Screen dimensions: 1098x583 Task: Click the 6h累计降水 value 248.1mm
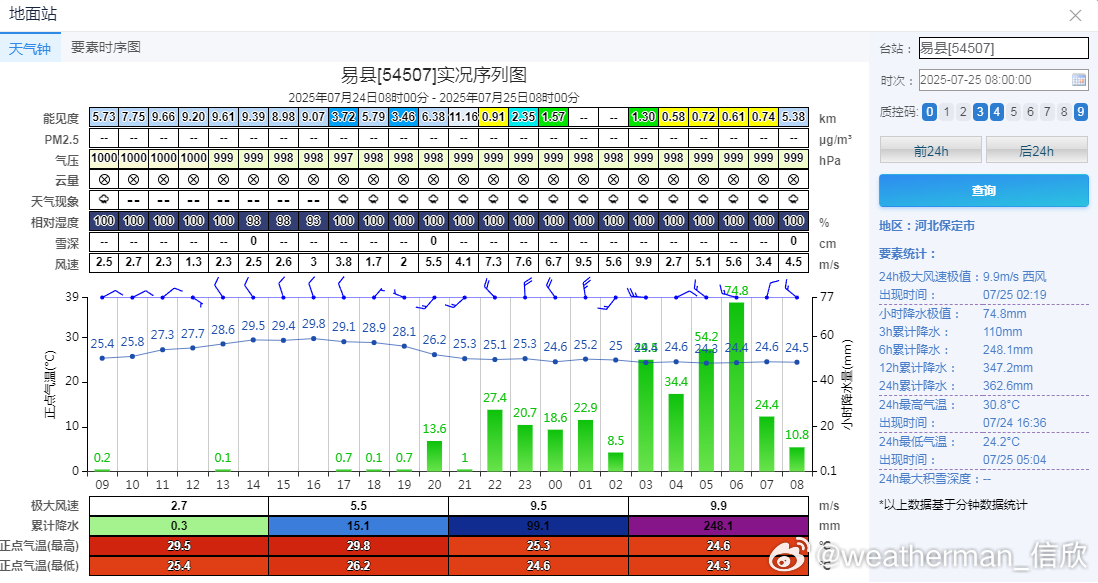click(x=1008, y=349)
